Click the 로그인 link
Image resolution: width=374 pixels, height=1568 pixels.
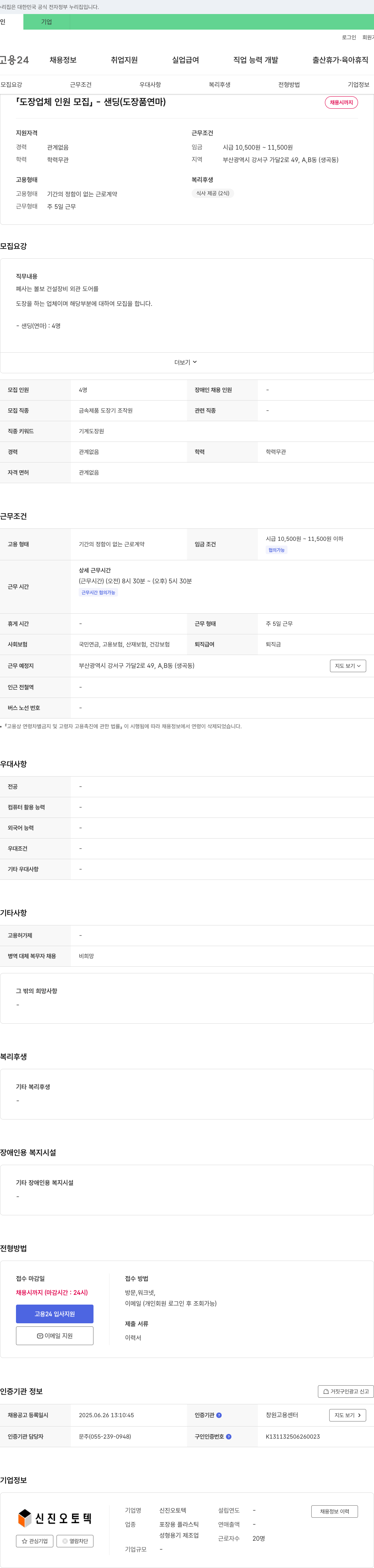[x=349, y=37]
